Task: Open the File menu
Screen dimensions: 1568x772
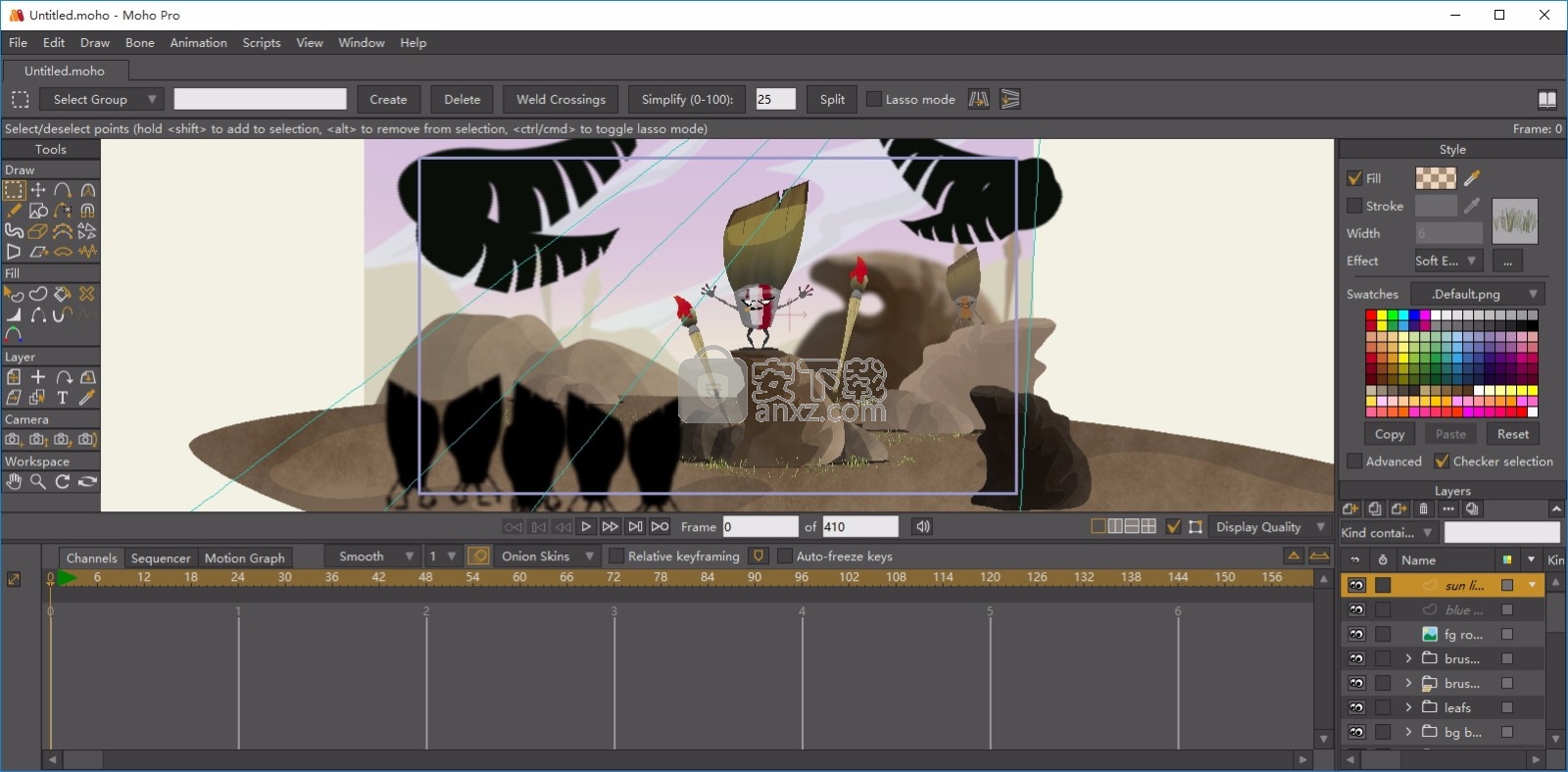Action: pyautogui.click(x=19, y=43)
